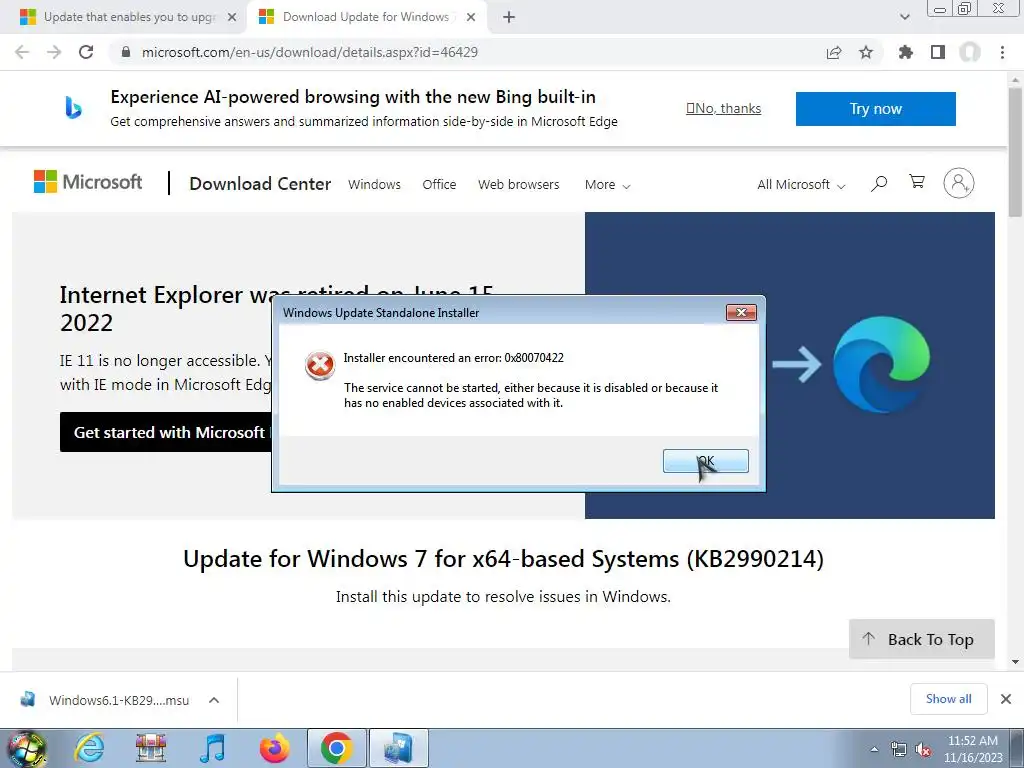The image size is (1024, 768).
Task: Select the 'Download Update for Windows' tab
Action: pos(366,17)
